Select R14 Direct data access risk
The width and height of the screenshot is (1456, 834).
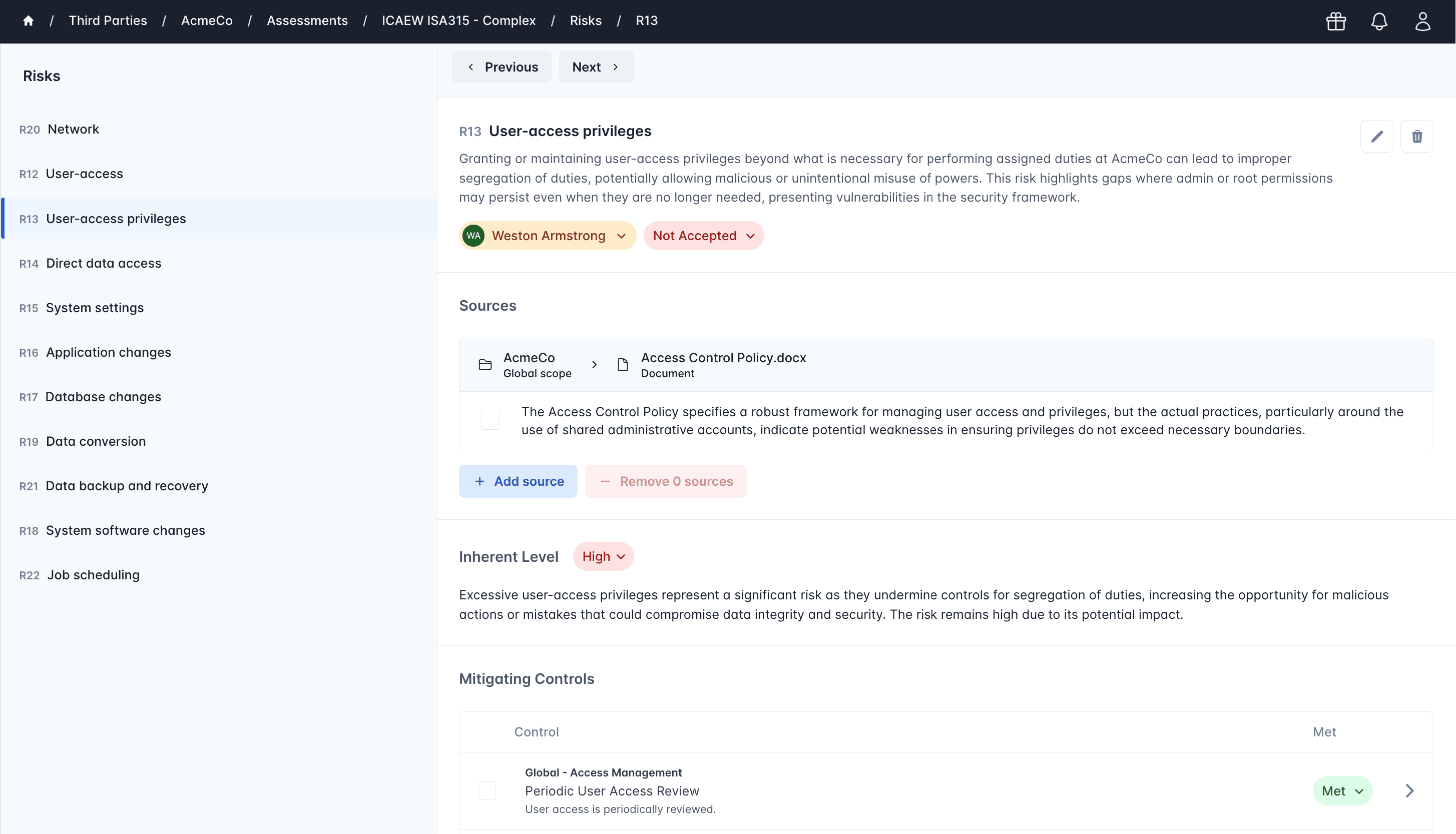pyautogui.click(x=103, y=264)
